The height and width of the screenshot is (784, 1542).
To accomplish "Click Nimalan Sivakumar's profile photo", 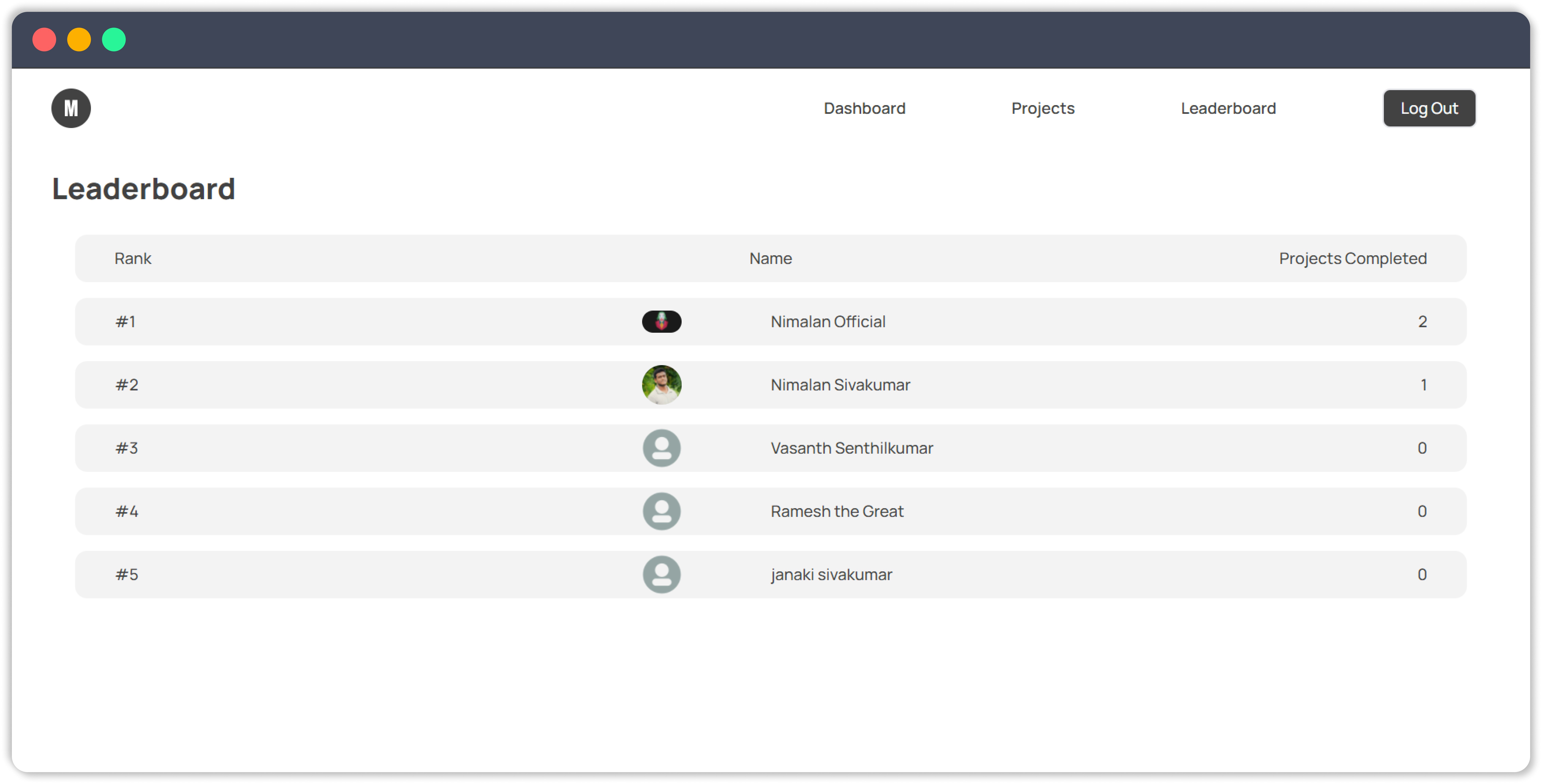I will pyautogui.click(x=661, y=385).
